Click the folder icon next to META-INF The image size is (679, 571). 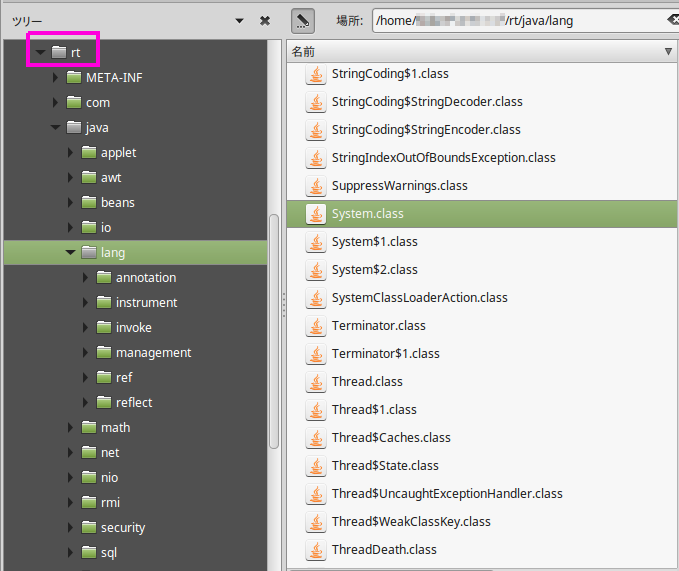[74, 78]
